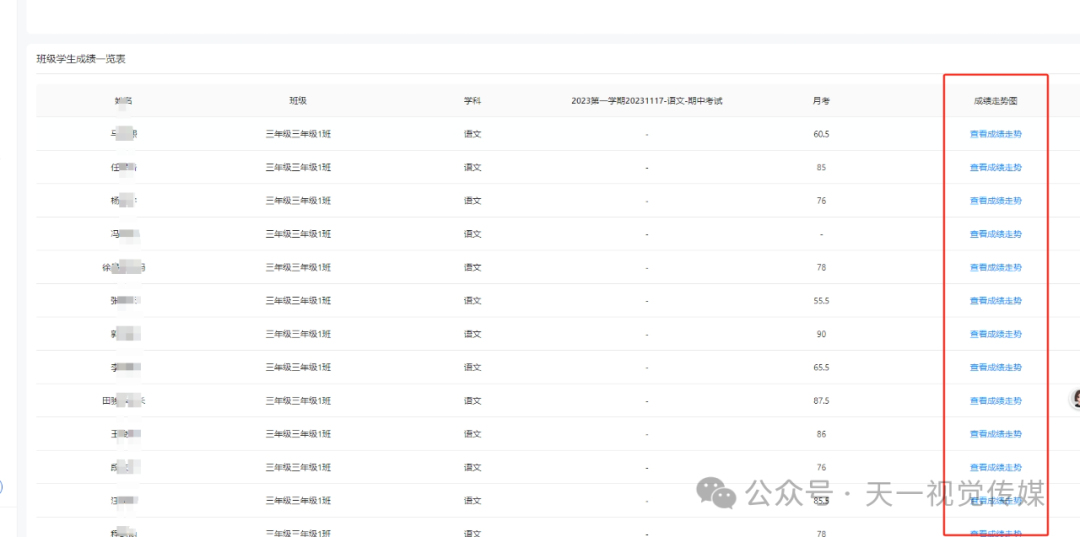Image resolution: width=1080 pixels, height=537 pixels.
Task: Click the 班级 column header
Action: [x=298, y=101]
